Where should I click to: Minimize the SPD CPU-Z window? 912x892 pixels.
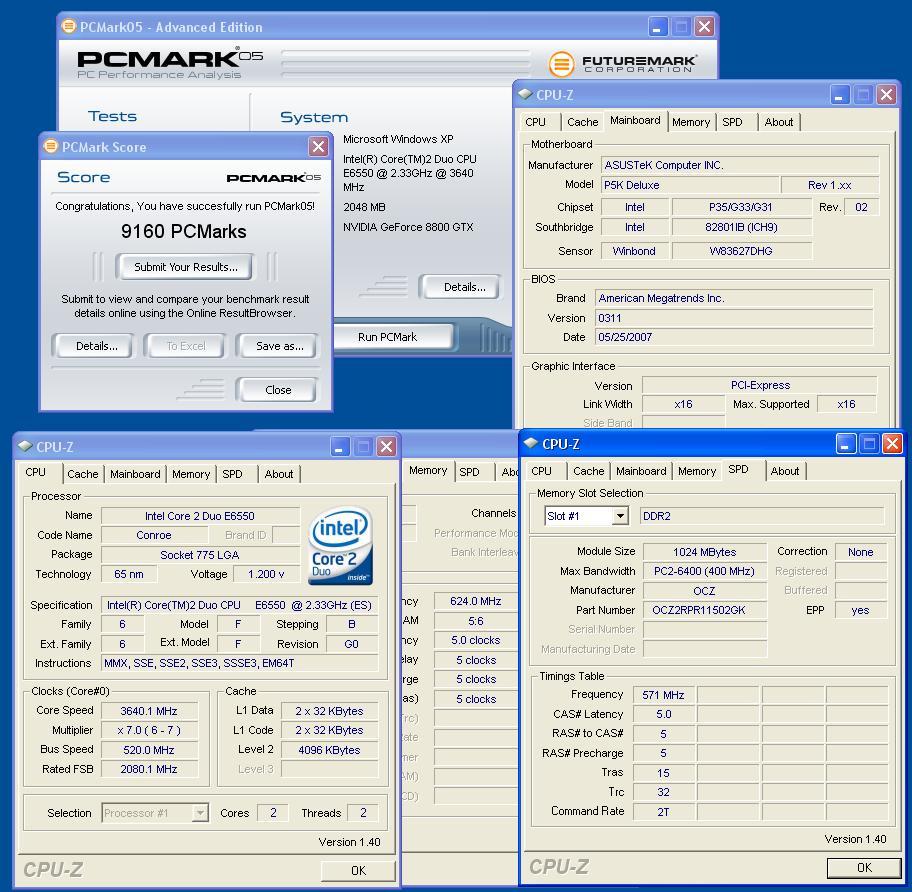tap(846, 444)
